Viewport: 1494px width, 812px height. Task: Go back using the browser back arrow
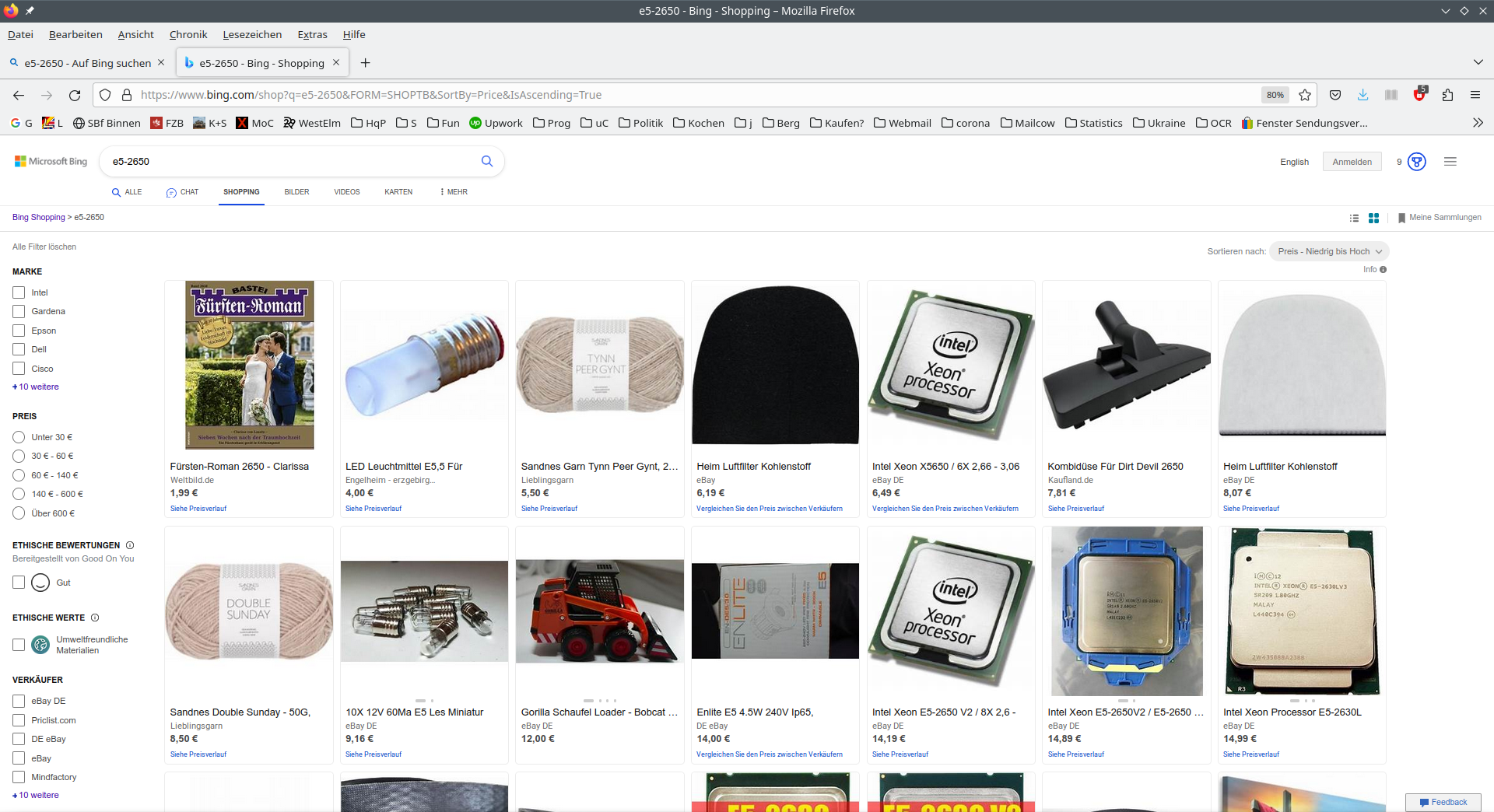[19, 95]
